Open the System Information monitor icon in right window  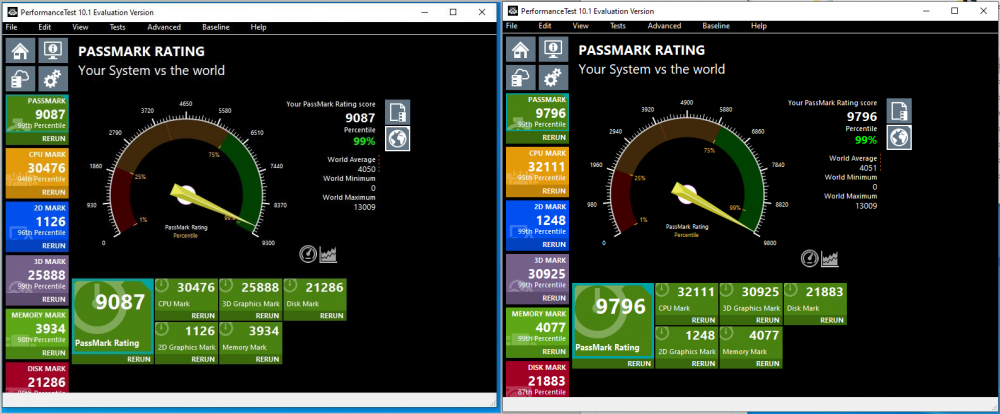[x=554, y=49]
